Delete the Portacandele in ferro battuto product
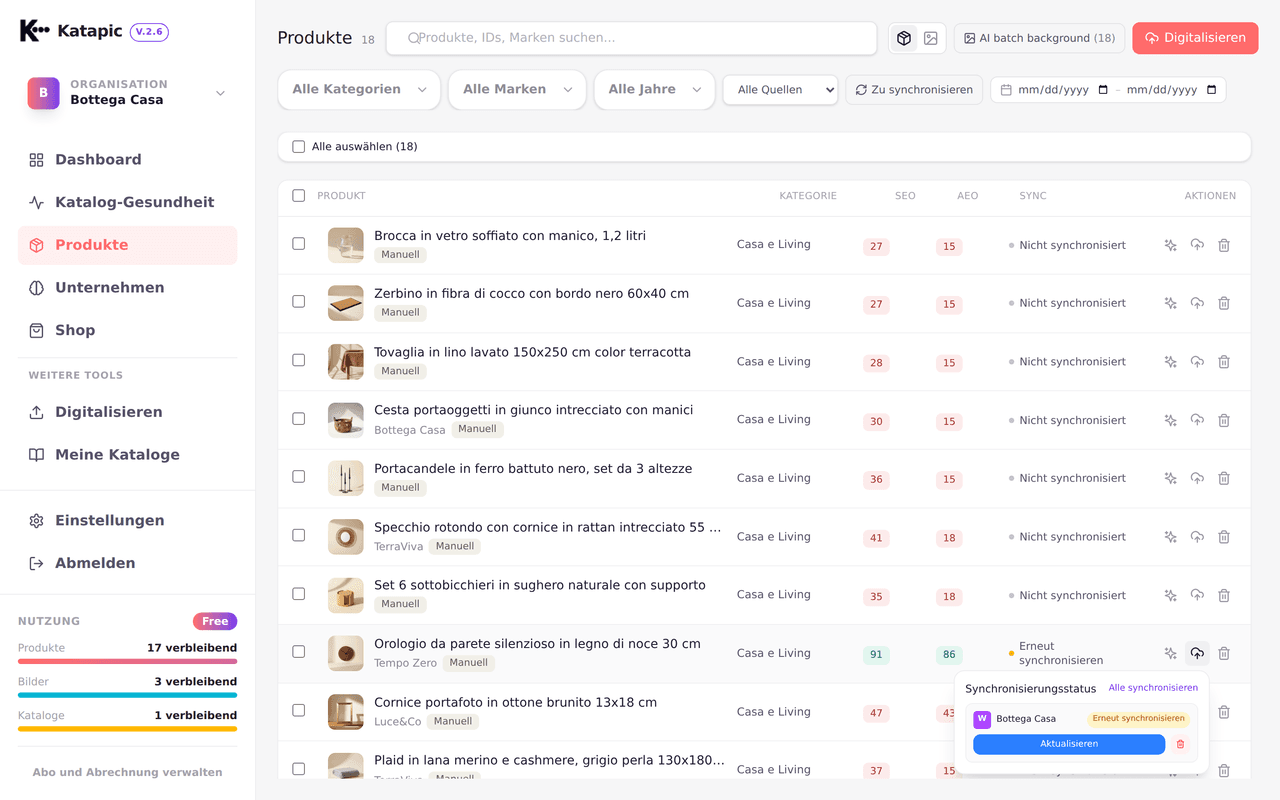 click(x=1224, y=478)
